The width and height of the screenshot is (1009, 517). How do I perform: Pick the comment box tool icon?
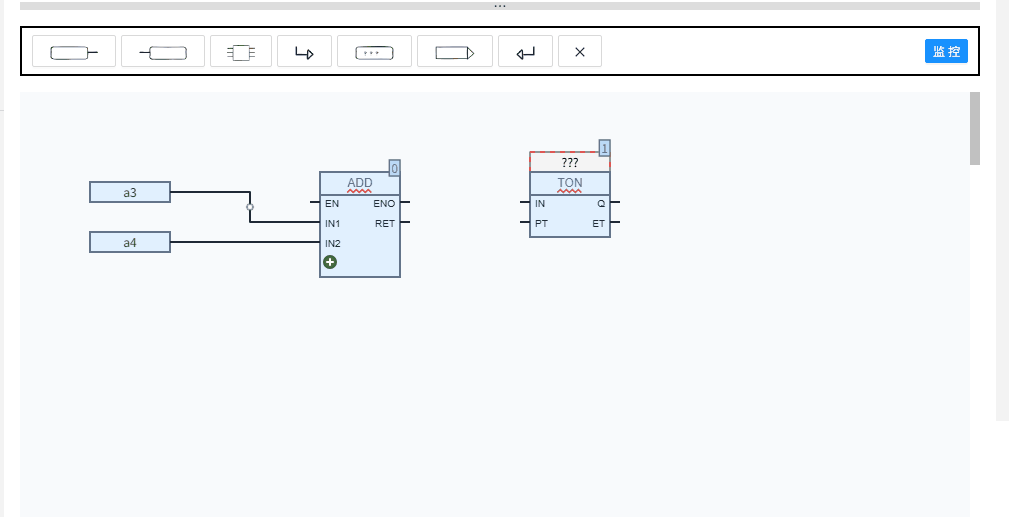375,52
